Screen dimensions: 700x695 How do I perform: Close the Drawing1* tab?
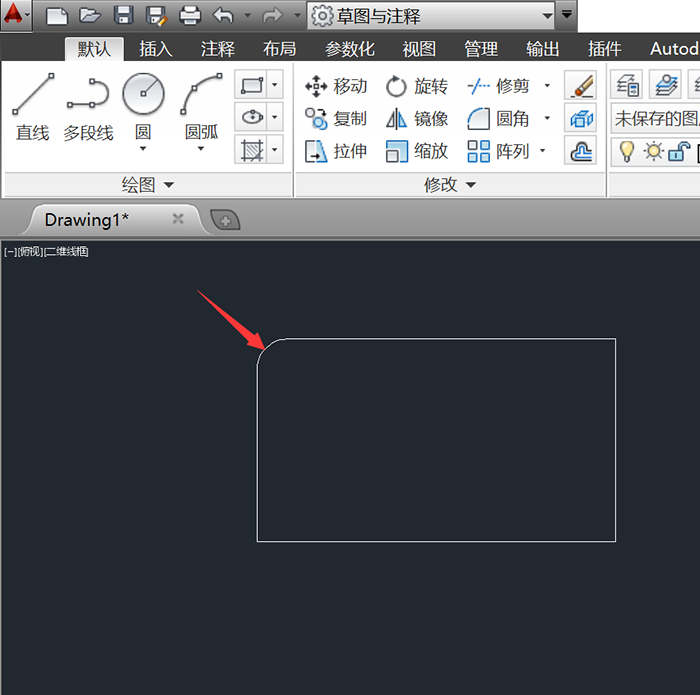(x=178, y=219)
